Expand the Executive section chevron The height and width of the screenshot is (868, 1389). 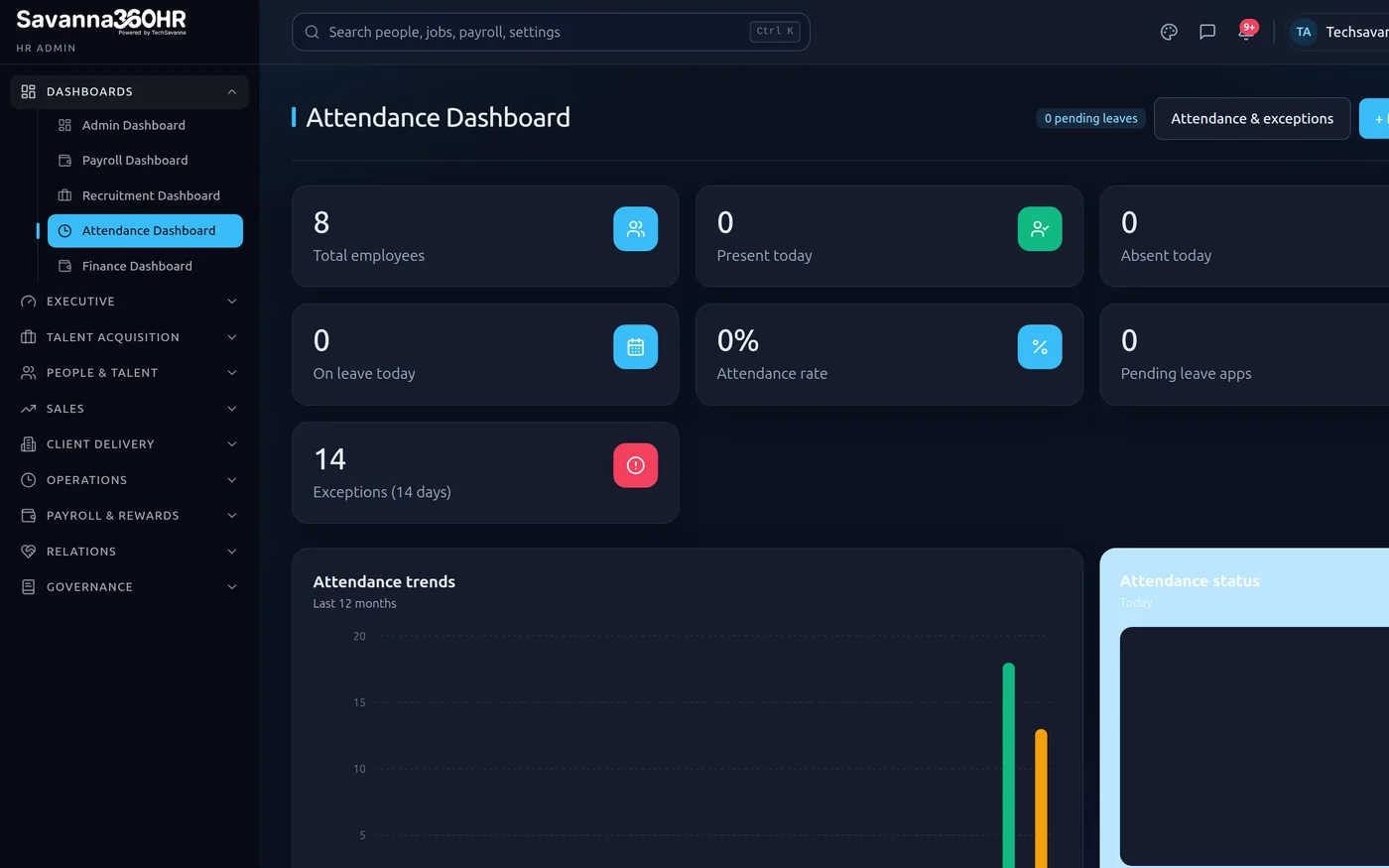coord(232,302)
